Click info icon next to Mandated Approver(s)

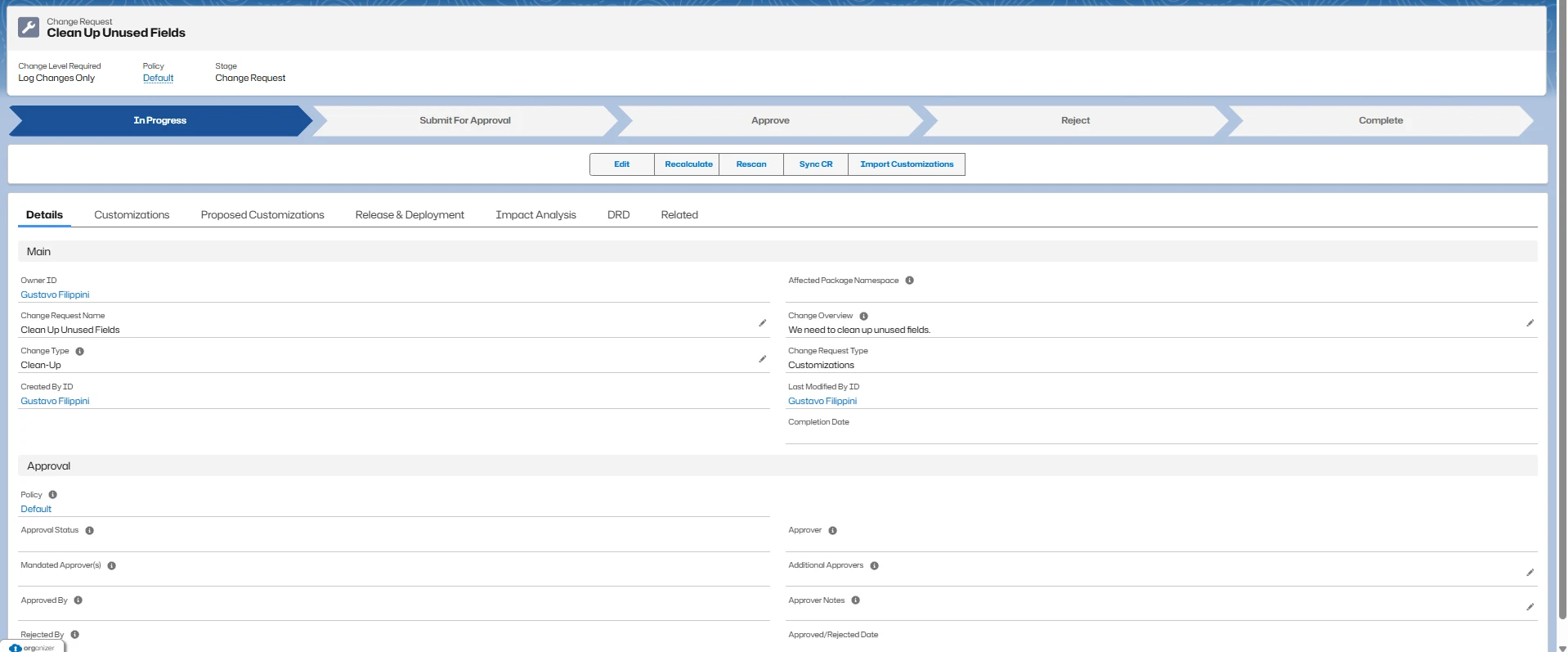(112, 566)
